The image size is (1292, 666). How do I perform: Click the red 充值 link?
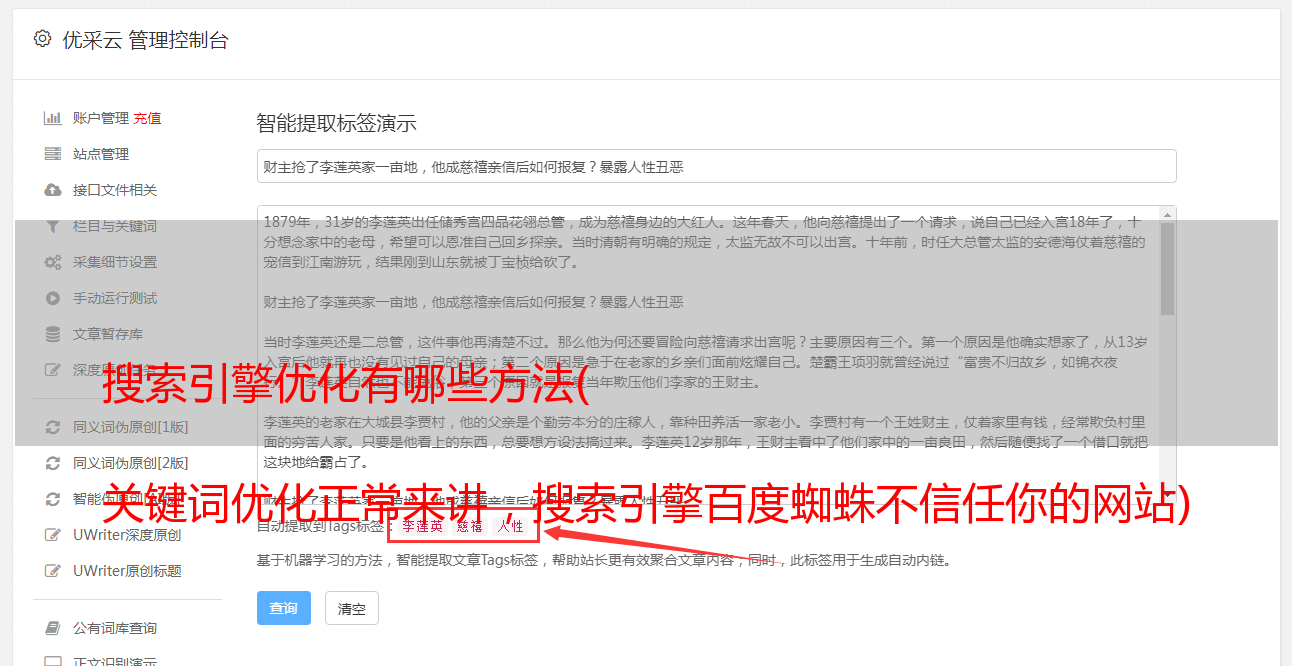147,118
